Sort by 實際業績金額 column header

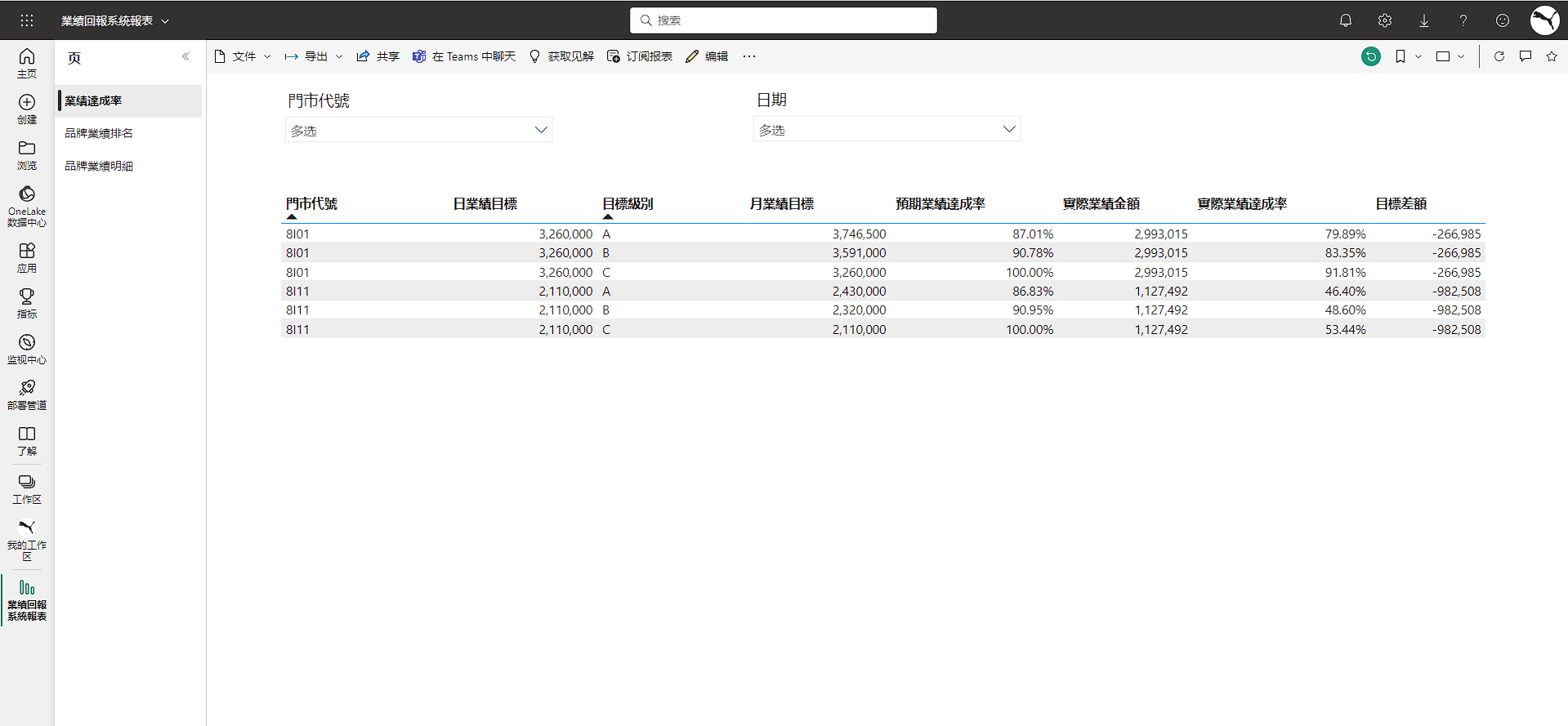(x=1101, y=204)
